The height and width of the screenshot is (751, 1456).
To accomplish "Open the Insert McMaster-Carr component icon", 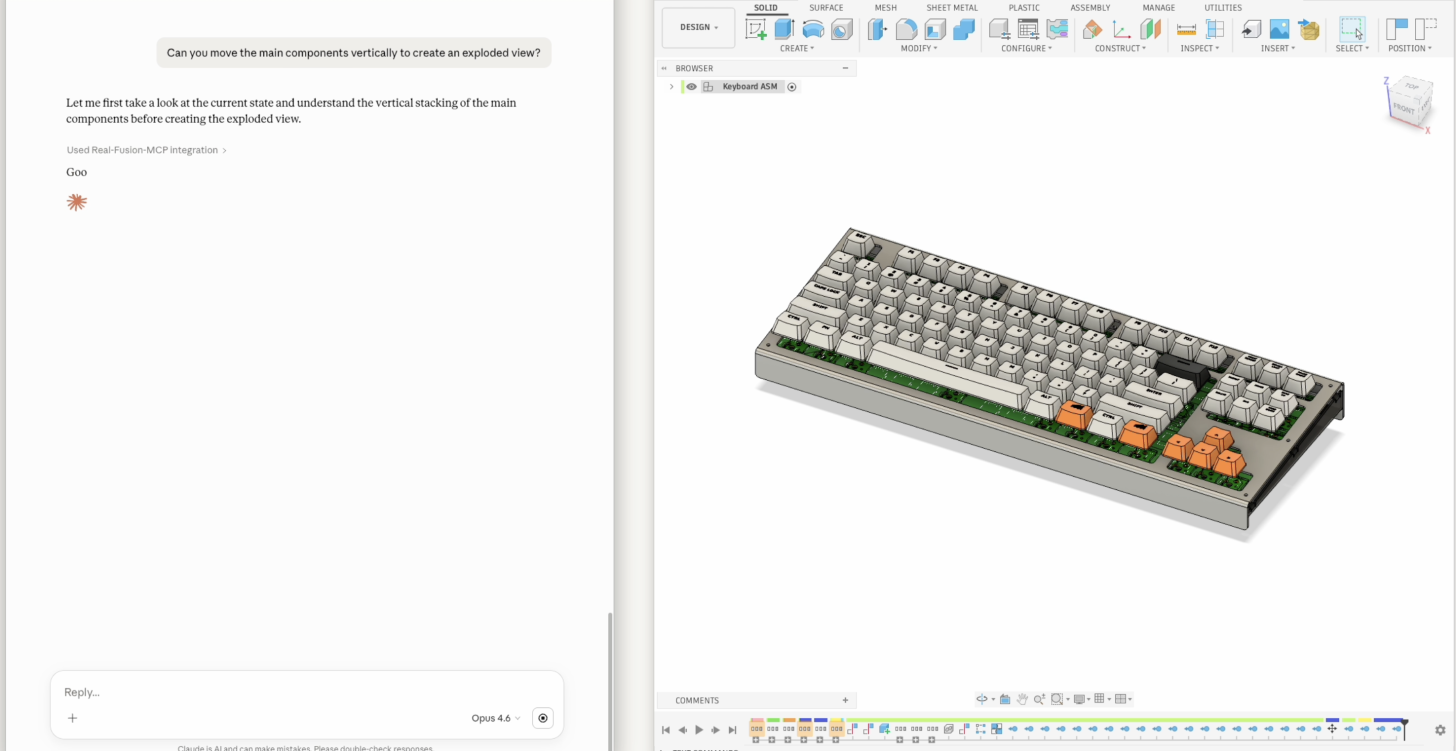I will [1308, 30].
